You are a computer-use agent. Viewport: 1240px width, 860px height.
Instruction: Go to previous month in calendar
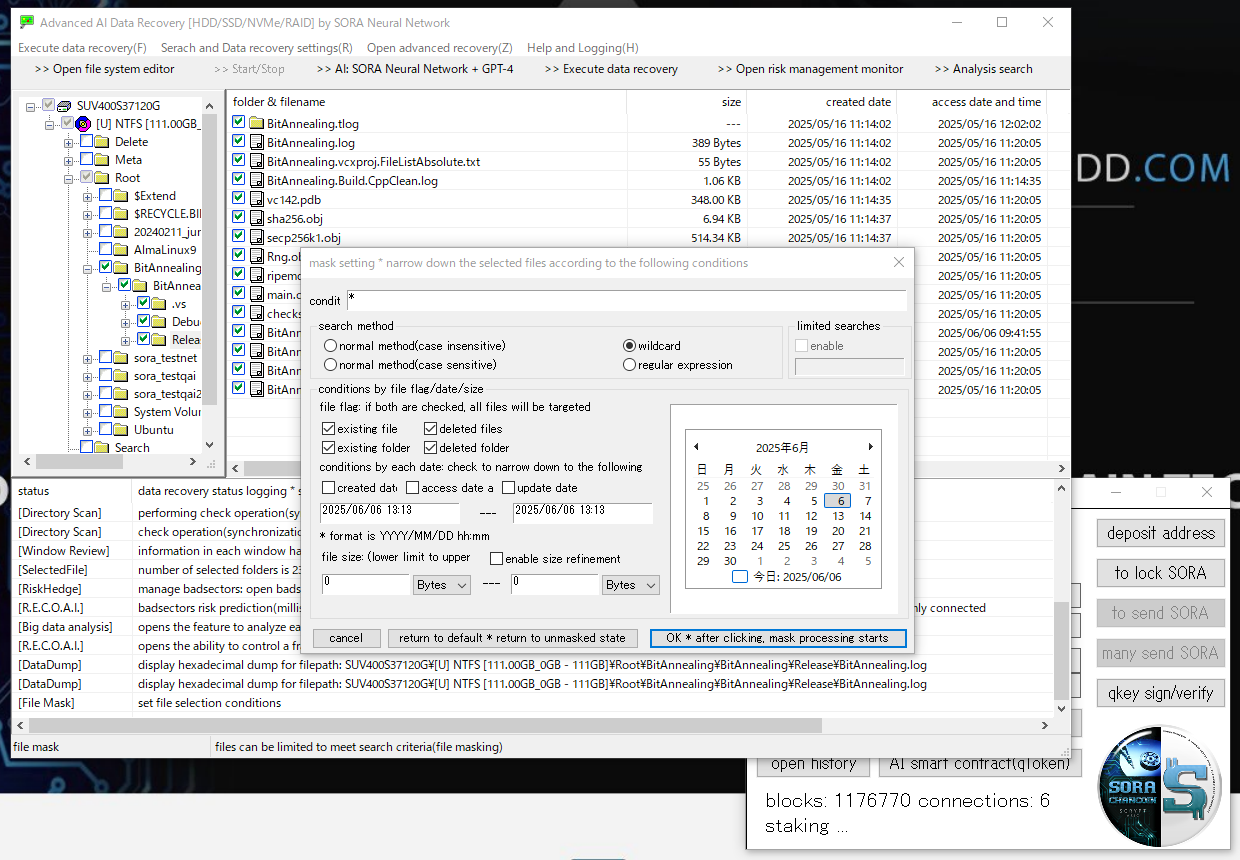[x=696, y=447]
